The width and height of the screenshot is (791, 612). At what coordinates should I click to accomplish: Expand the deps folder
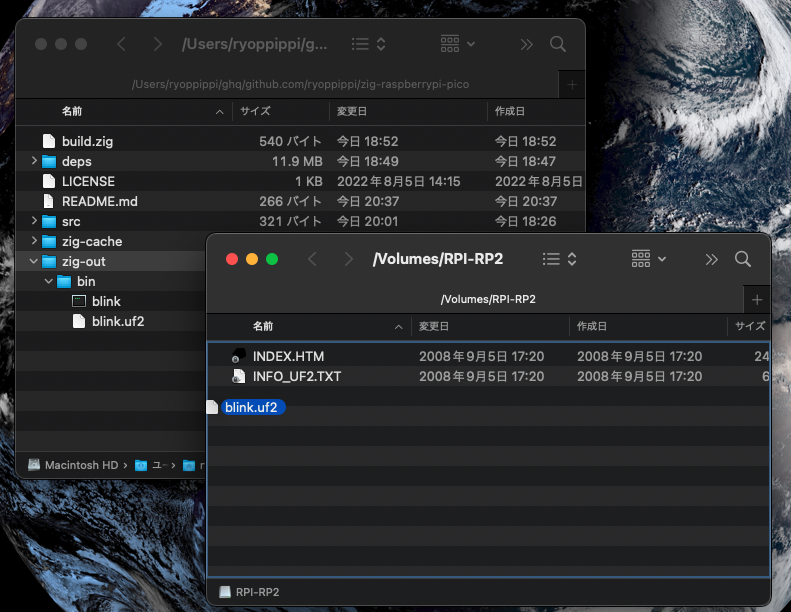[34, 161]
